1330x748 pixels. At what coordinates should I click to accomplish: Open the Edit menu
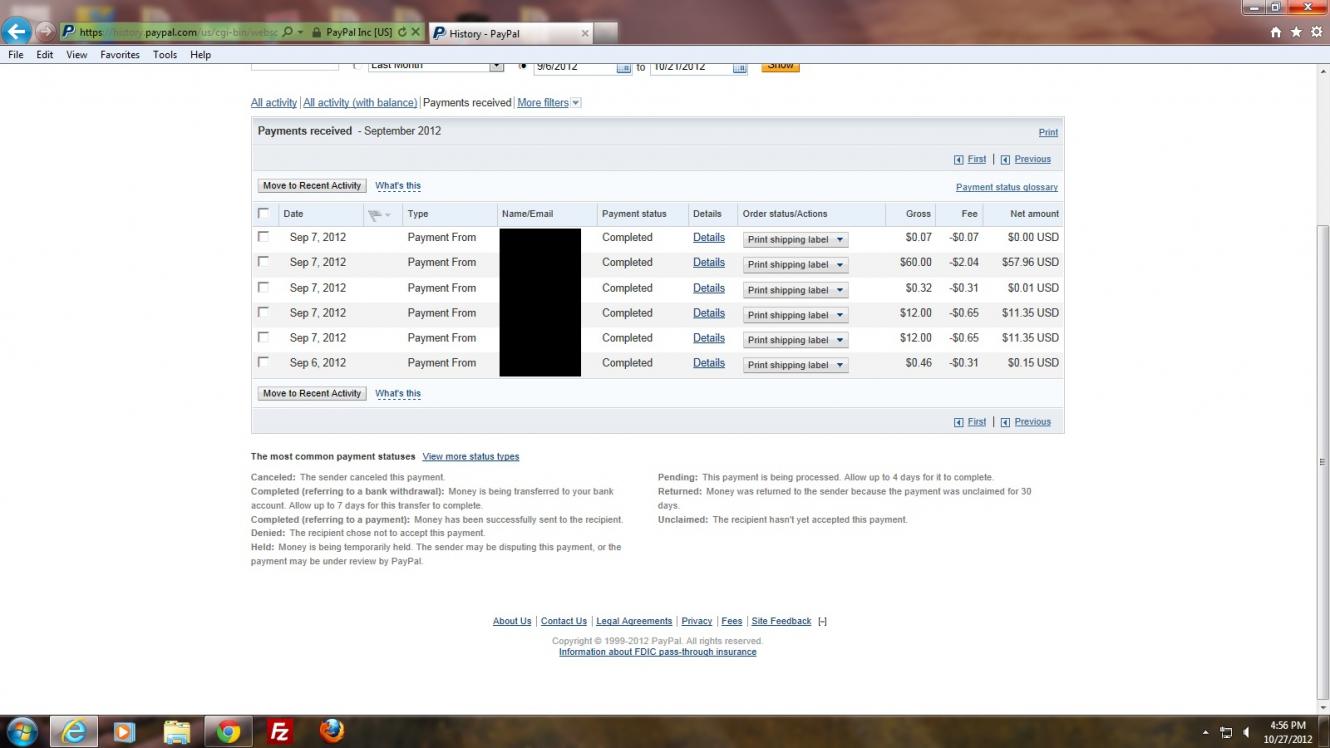click(x=45, y=55)
